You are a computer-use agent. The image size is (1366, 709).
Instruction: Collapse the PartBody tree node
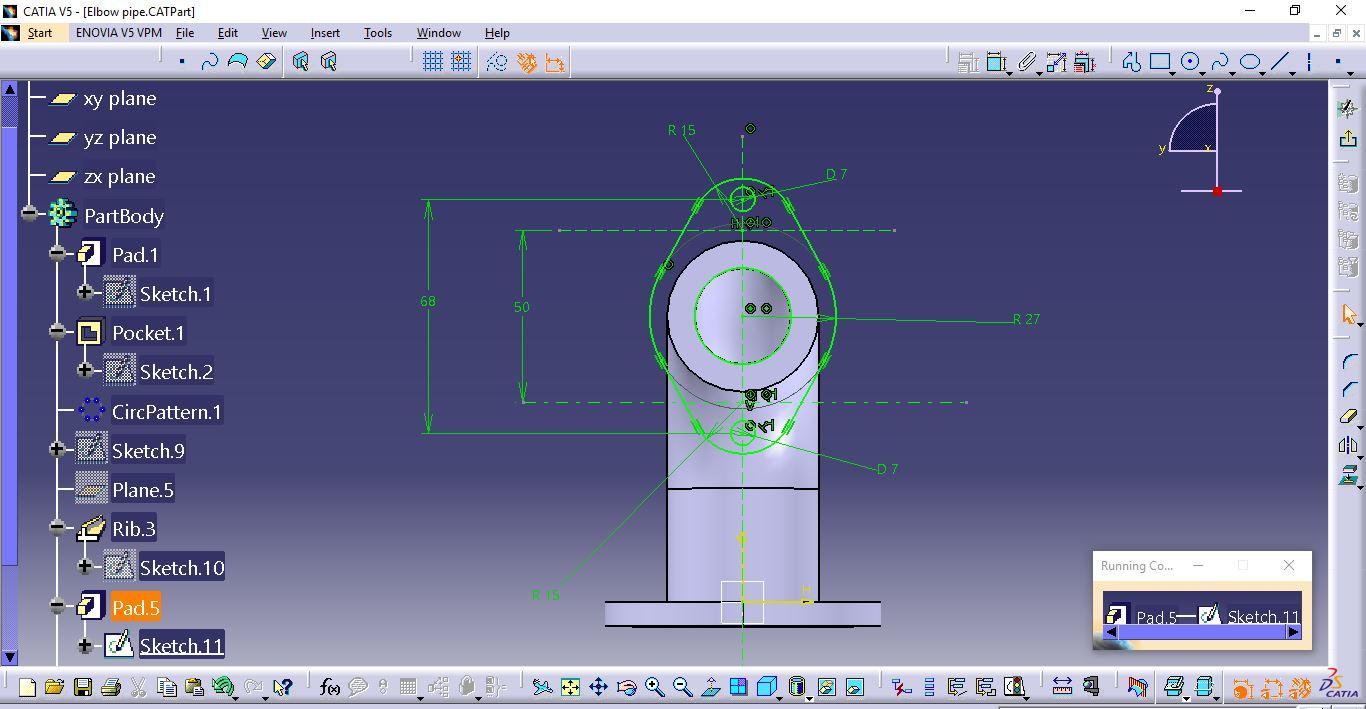click(30, 214)
